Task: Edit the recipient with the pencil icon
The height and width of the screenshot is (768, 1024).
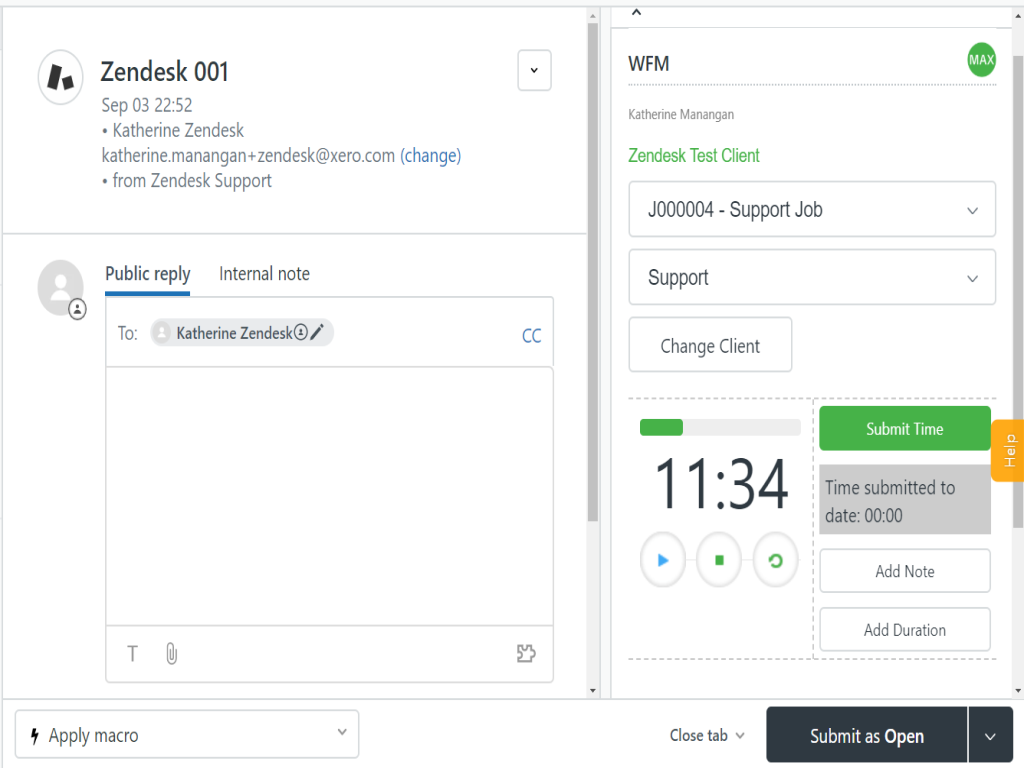Action: [x=317, y=333]
